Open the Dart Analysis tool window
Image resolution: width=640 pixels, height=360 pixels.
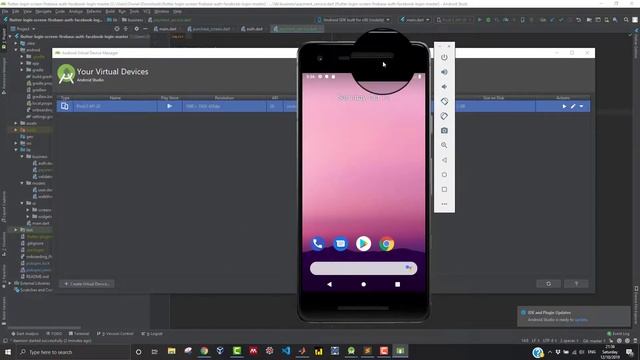pyautogui.click(x=25, y=333)
